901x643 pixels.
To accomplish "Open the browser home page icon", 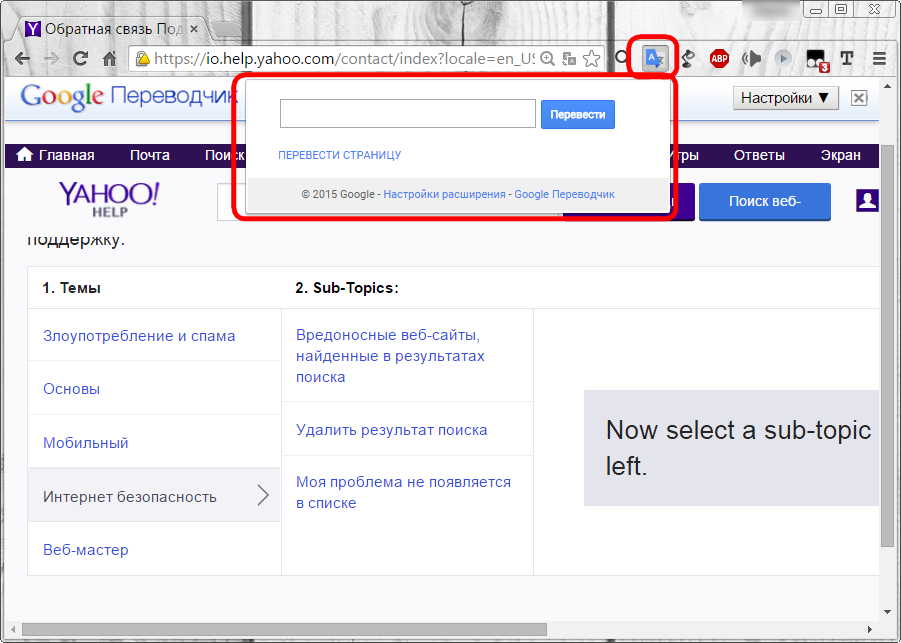I will point(109,58).
